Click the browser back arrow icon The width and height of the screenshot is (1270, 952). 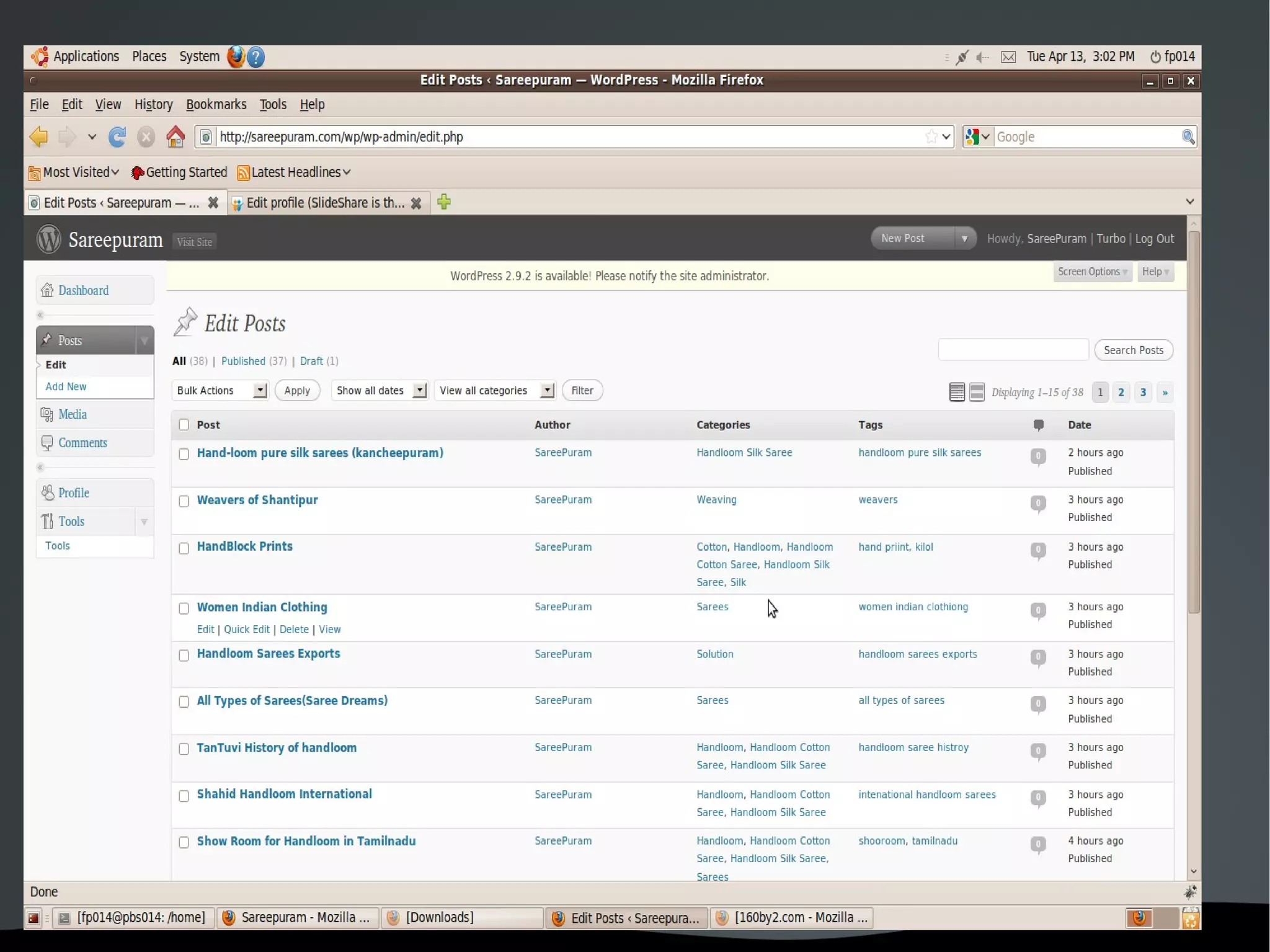tap(39, 136)
